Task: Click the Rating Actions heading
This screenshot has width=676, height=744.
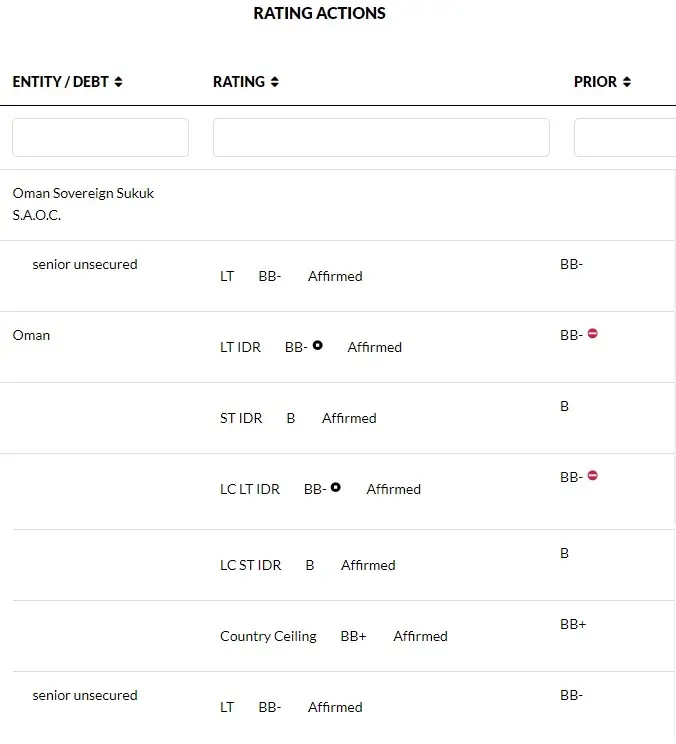Action: click(319, 13)
